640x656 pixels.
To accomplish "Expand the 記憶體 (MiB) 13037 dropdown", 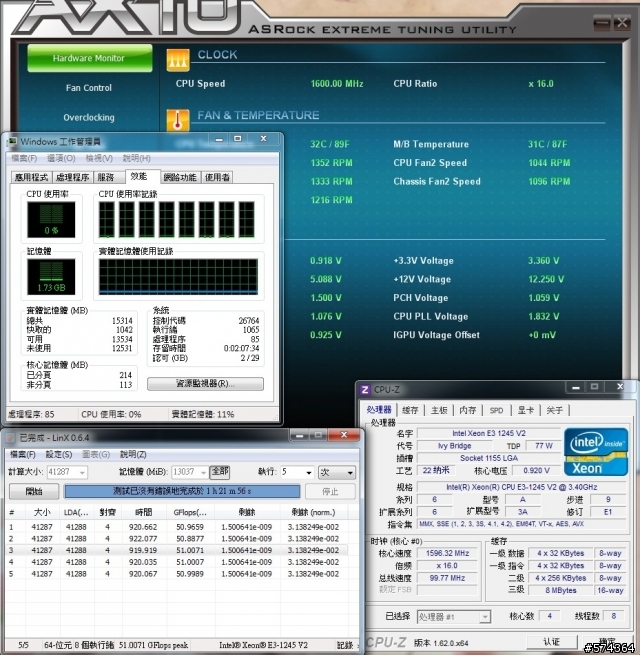I will pos(203,473).
